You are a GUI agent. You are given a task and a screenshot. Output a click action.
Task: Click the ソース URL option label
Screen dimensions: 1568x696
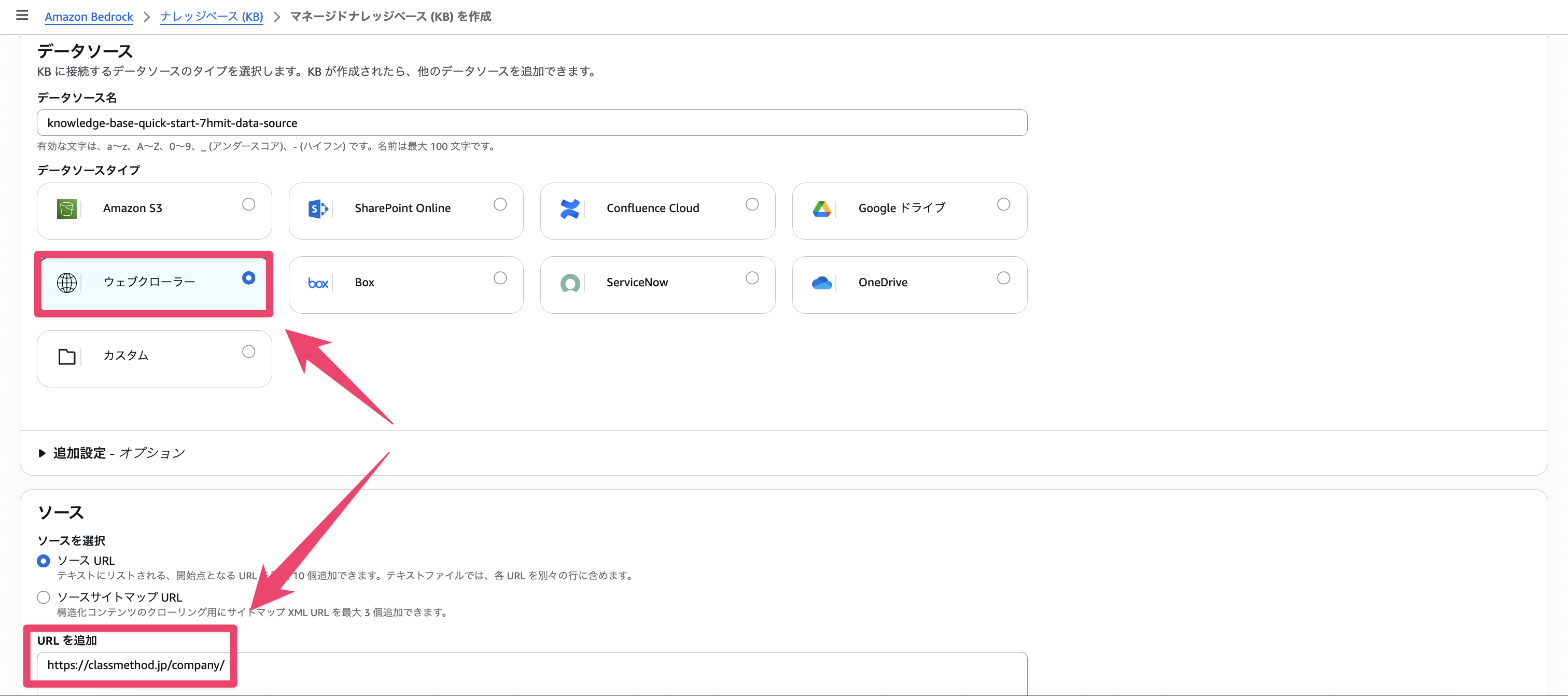(86, 560)
